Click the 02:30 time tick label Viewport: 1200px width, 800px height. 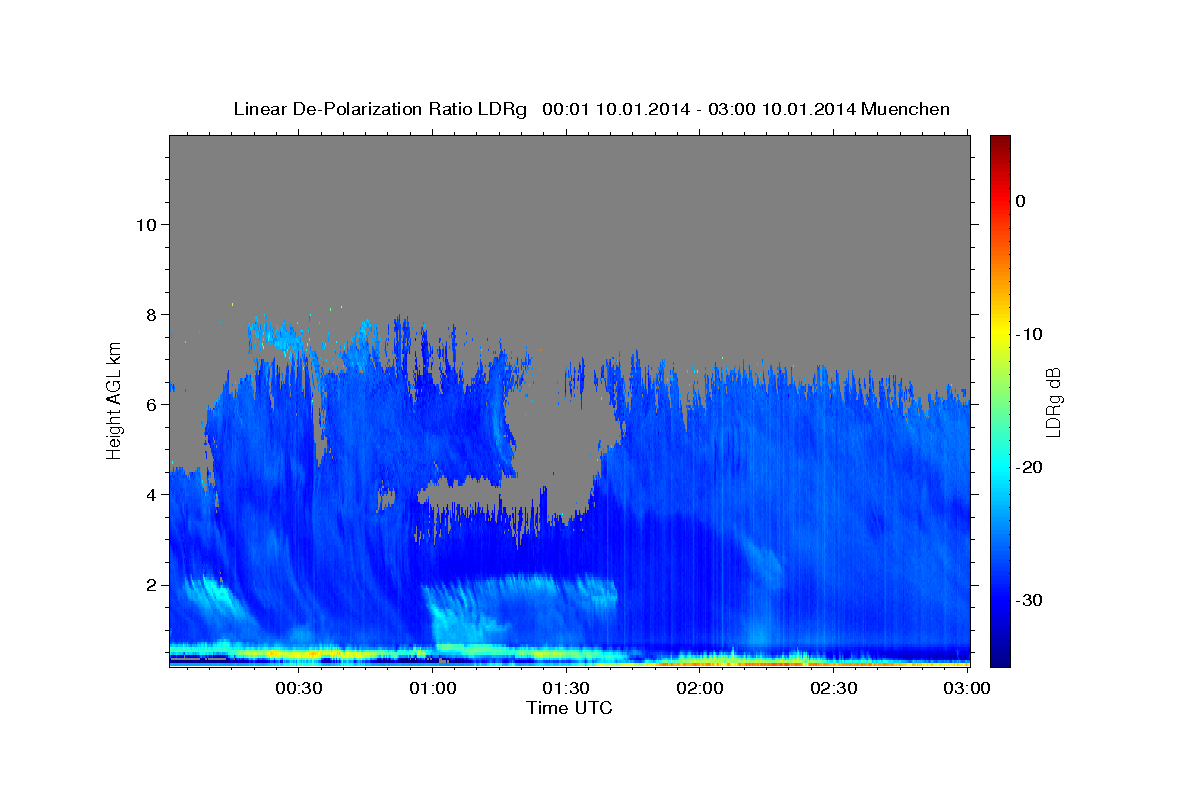point(833,688)
